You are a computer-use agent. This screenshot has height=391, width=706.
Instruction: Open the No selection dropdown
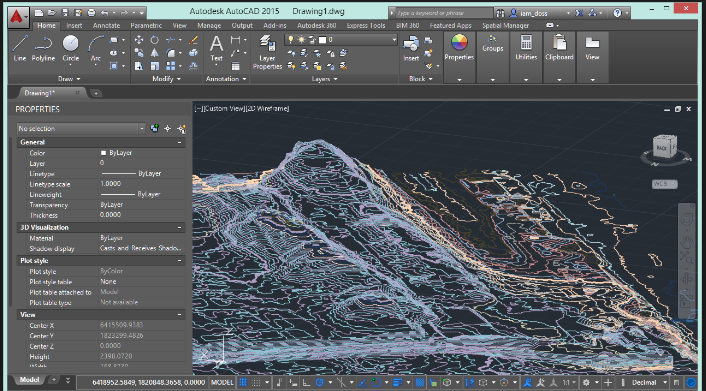coord(81,129)
